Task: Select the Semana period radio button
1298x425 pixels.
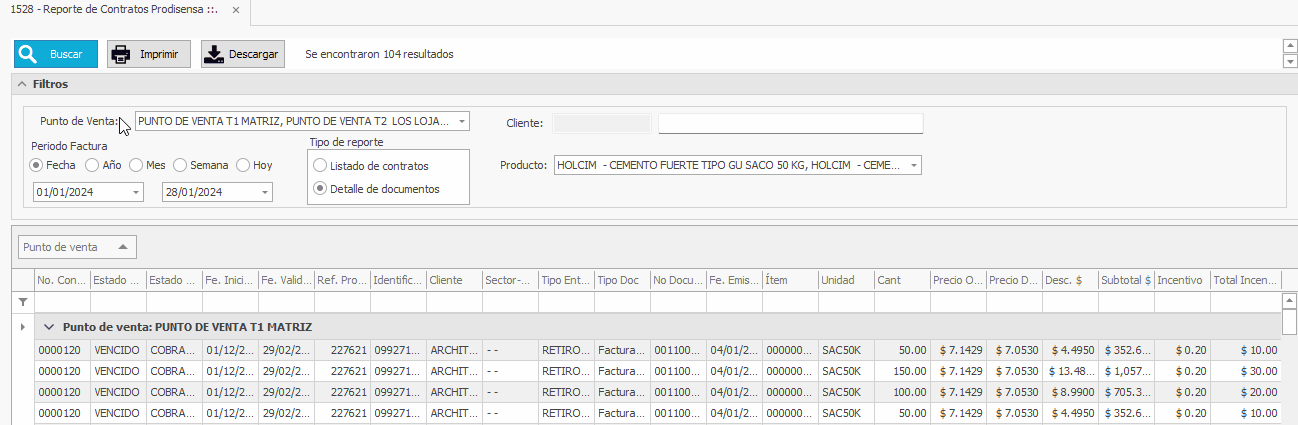Action: (x=180, y=165)
